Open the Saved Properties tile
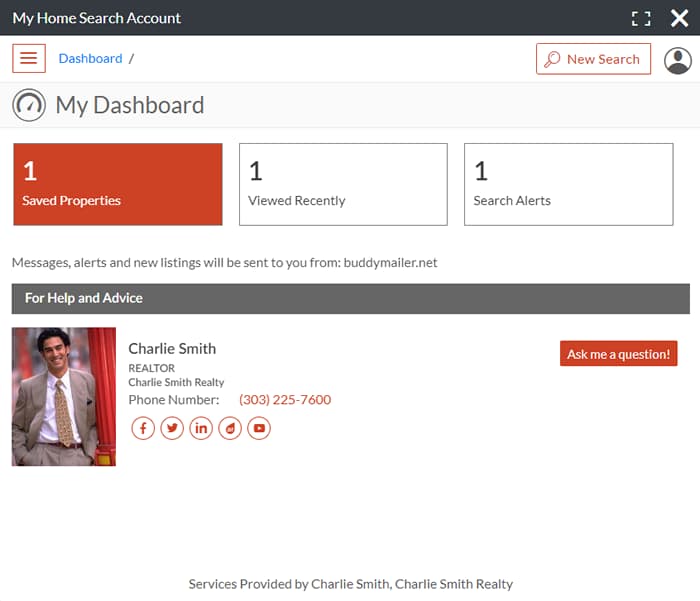 click(118, 184)
